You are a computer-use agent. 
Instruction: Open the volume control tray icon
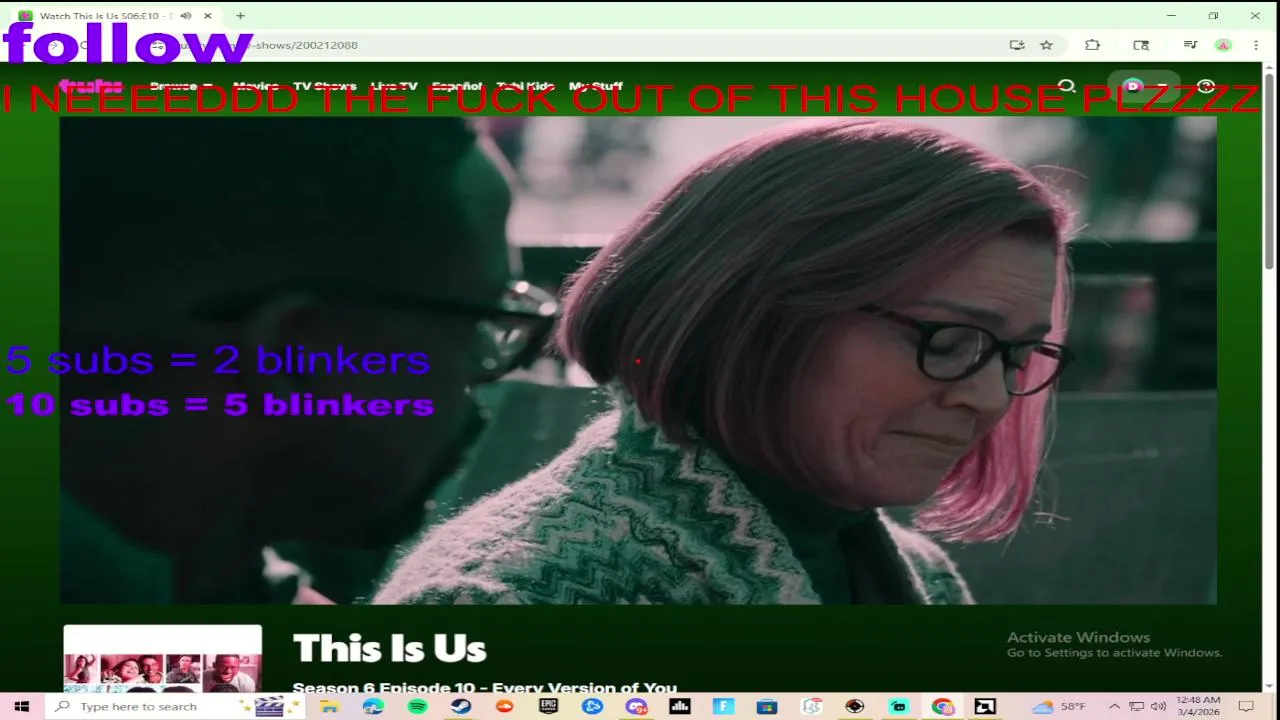click(1158, 706)
